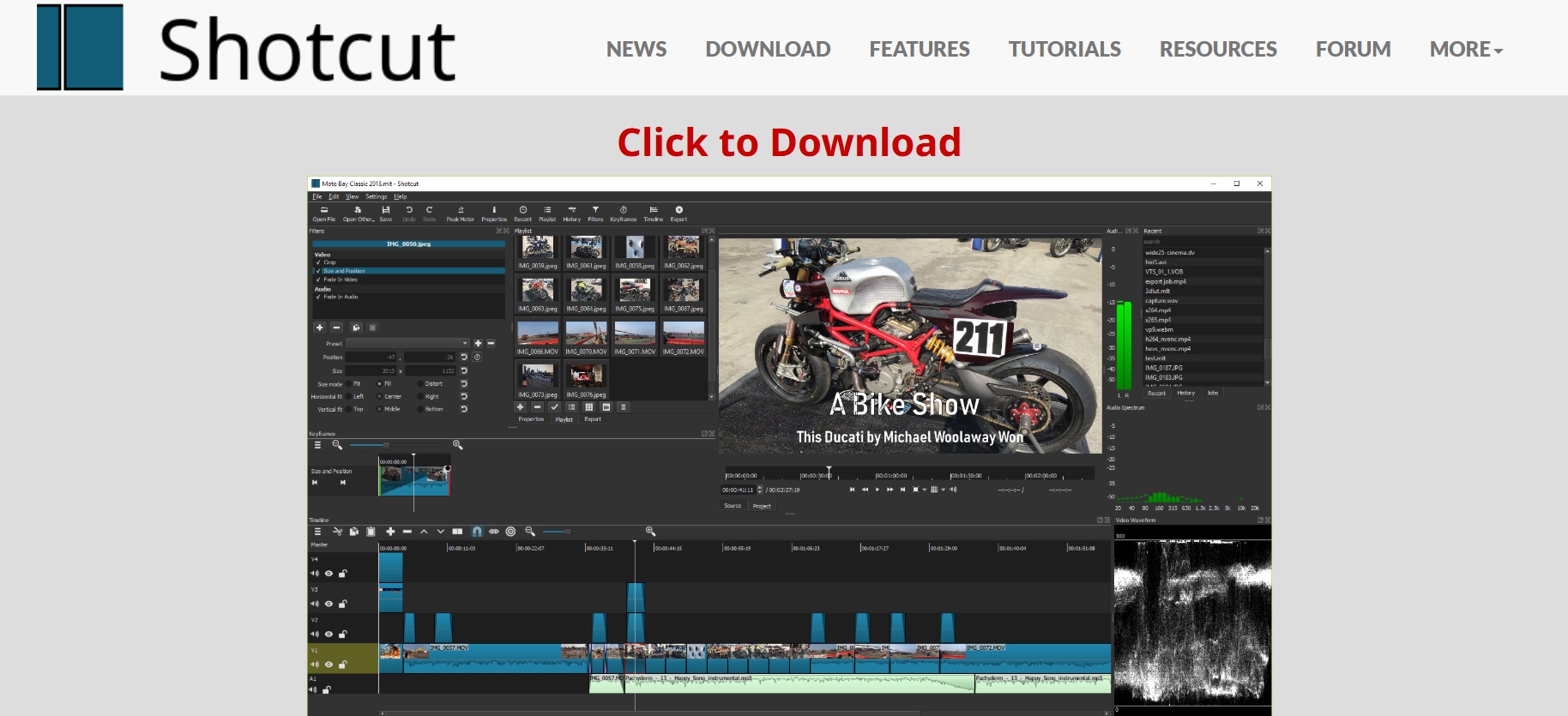Image resolution: width=1568 pixels, height=716 pixels.
Task: Visit the TUTORIALS page
Action: point(1064,50)
